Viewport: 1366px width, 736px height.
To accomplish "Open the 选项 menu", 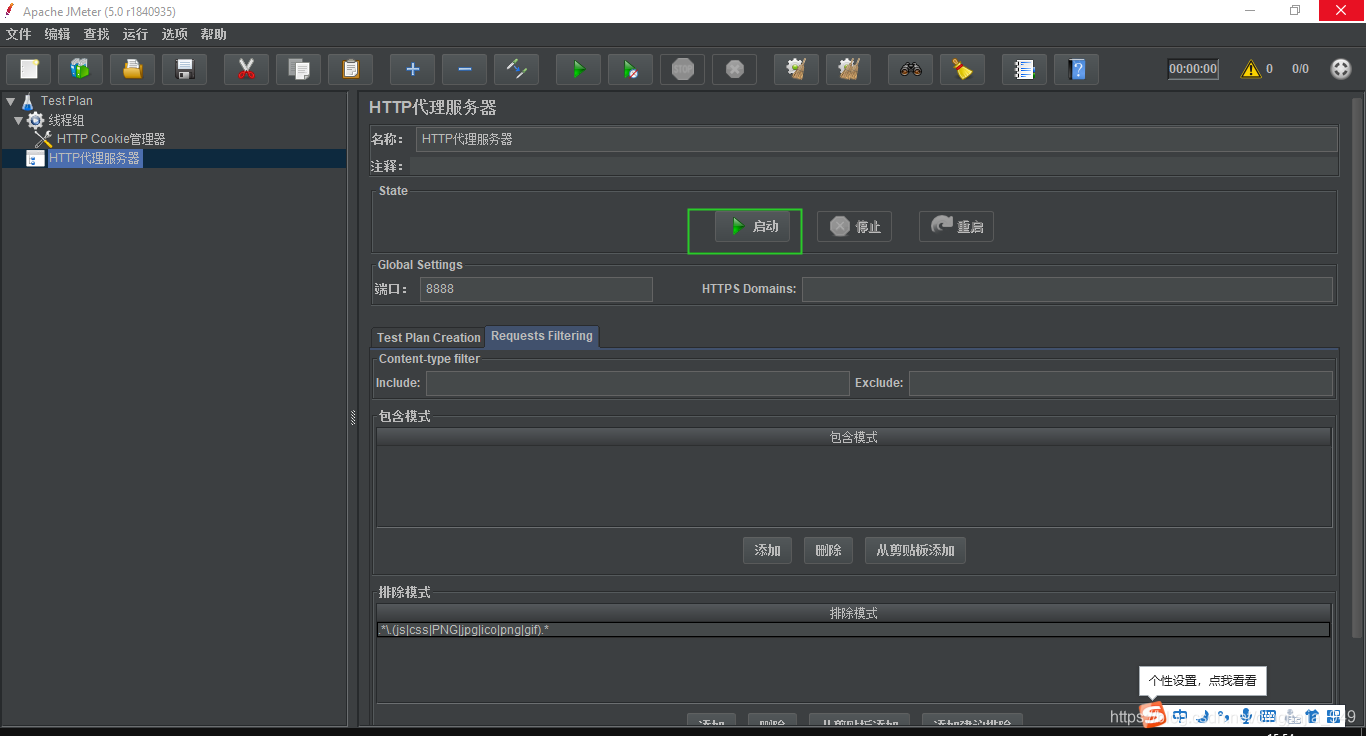I will tap(175, 34).
